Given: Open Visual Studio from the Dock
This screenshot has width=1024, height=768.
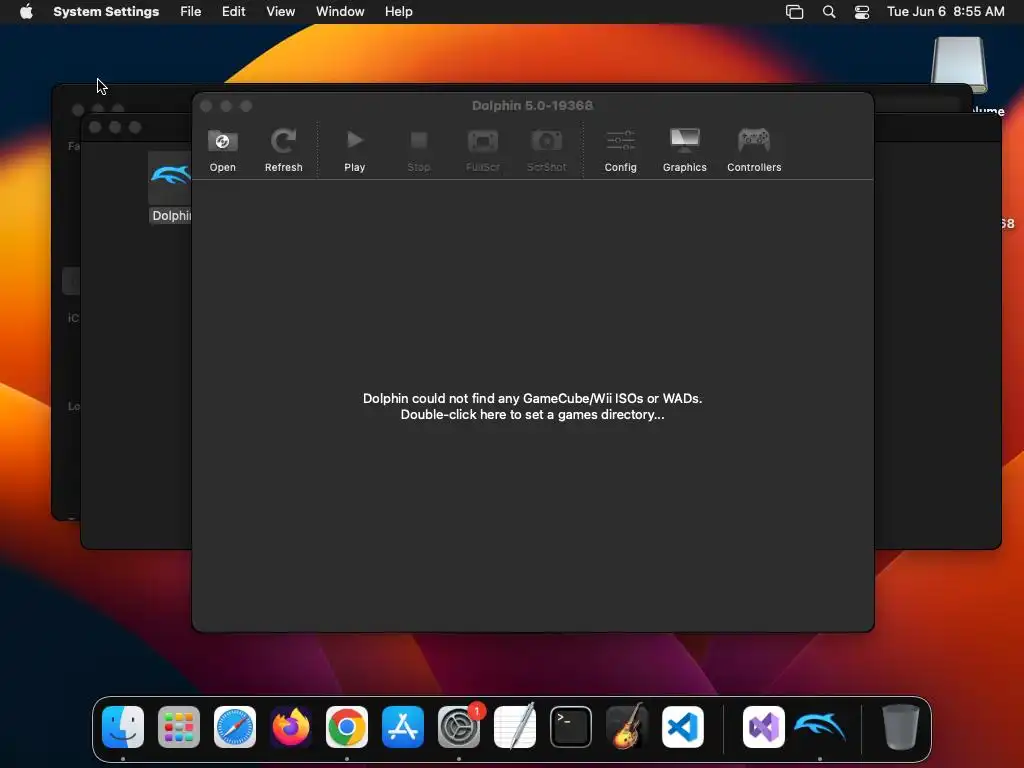Looking at the screenshot, I should [764, 727].
